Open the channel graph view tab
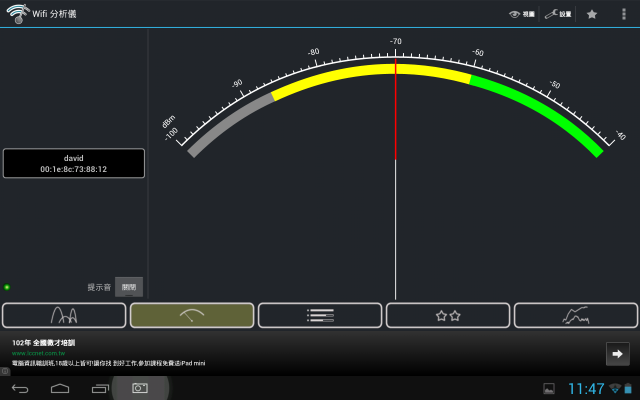 pyautogui.click(x=64, y=315)
